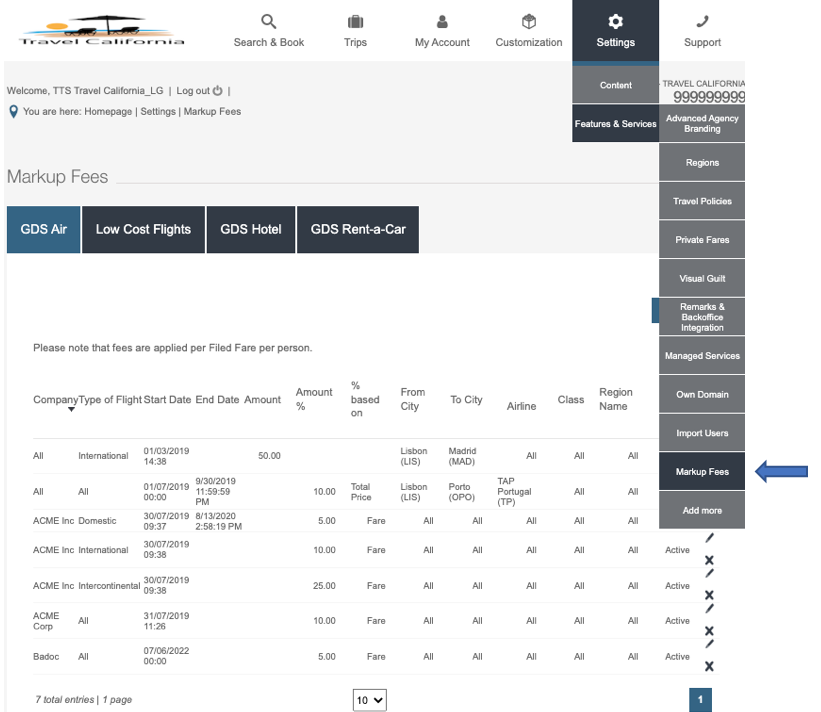Viewport: 821px width, 712px height.
Task: Click the Homepage breadcrumb link
Action: tap(108, 112)
